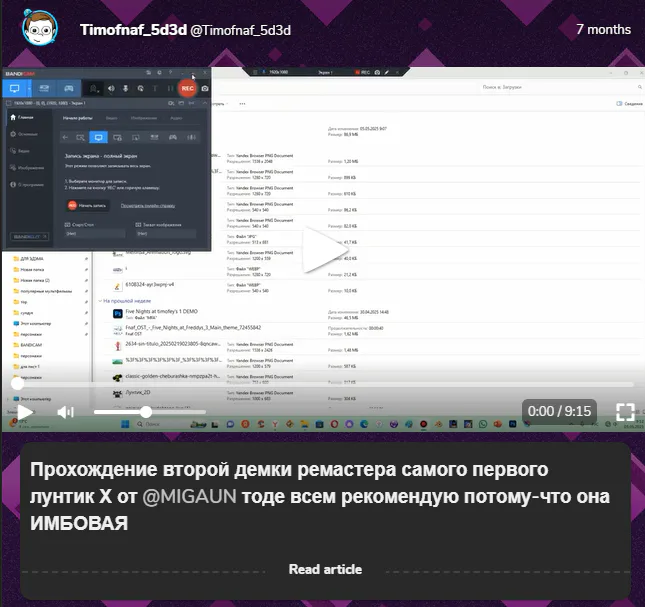Click the volume slider track
This screenshot has width=645, height=607.
150,412
